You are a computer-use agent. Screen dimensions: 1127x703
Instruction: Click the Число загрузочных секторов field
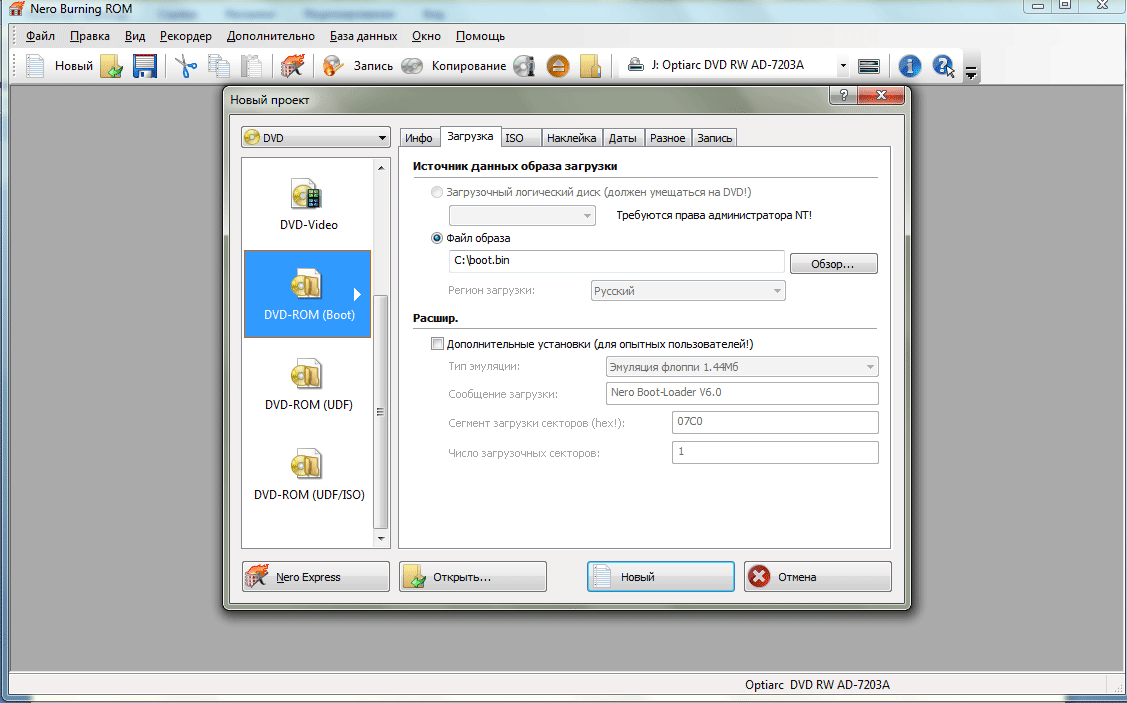(775, 452)
